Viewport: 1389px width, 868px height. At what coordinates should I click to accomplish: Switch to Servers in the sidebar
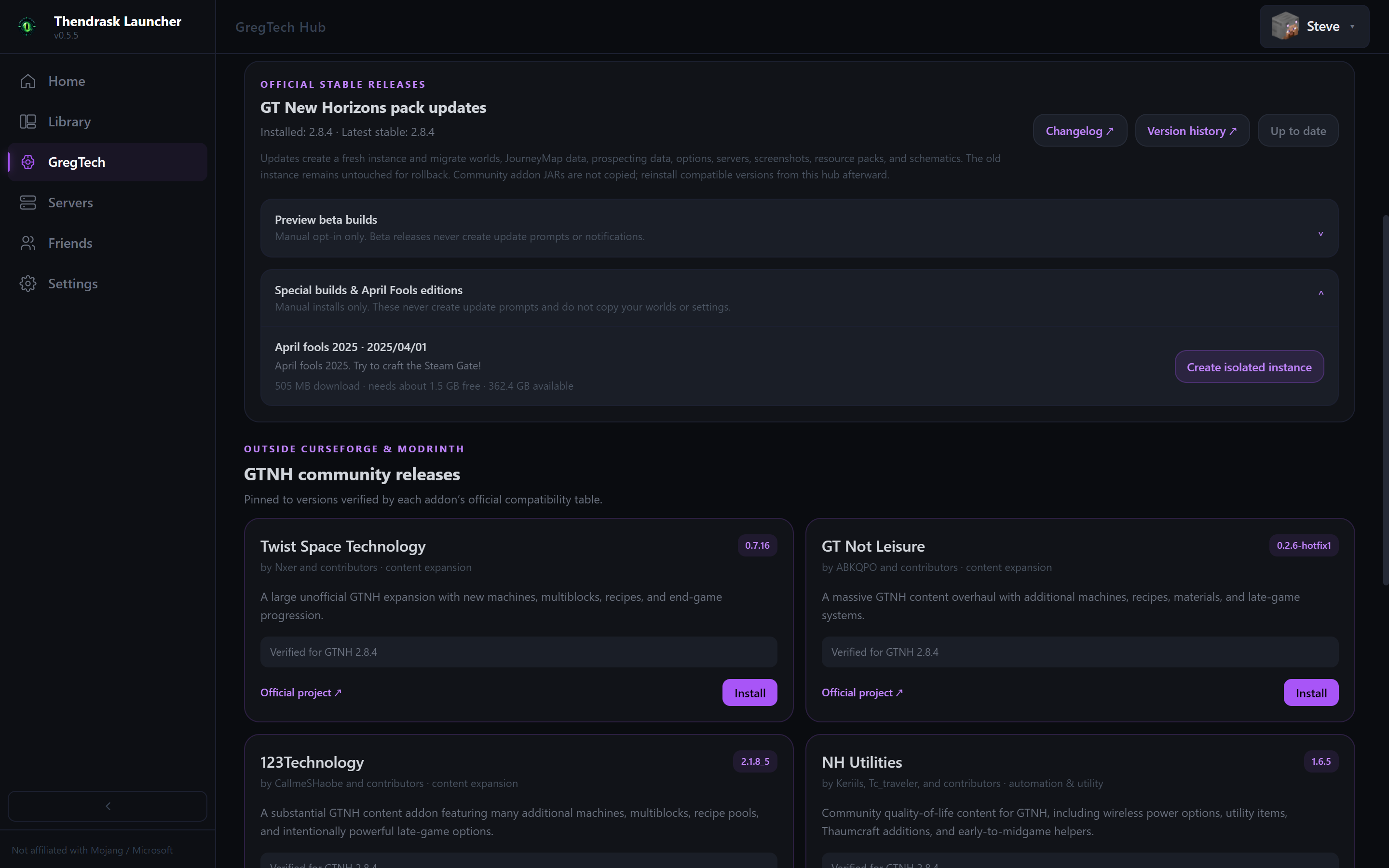108,203
